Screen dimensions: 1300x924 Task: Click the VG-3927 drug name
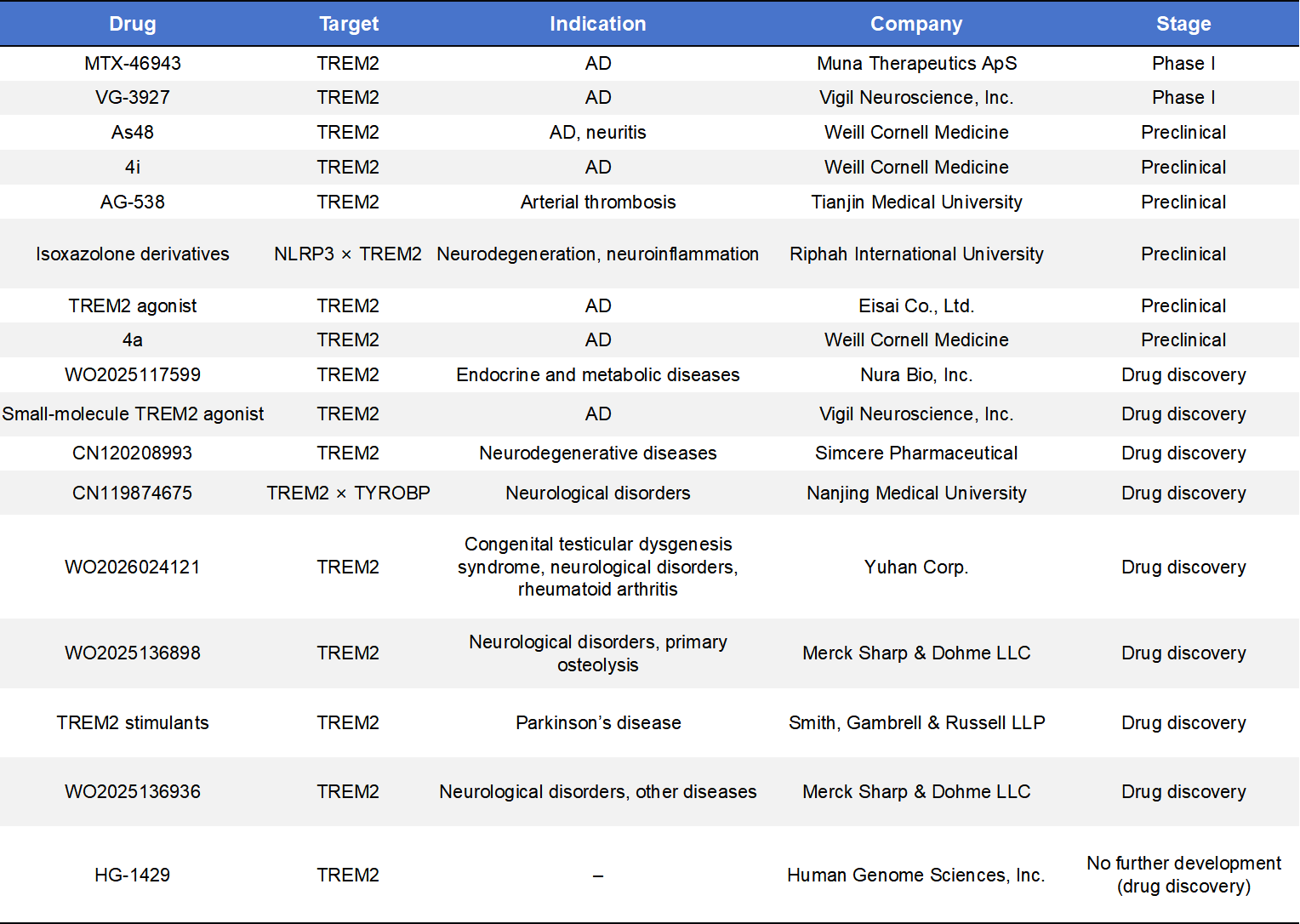tap(132, 98)
